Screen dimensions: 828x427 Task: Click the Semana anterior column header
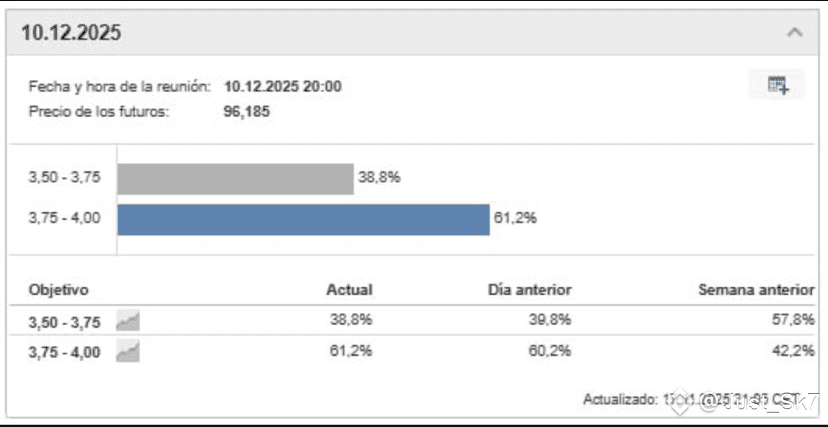tap(756, 290)
